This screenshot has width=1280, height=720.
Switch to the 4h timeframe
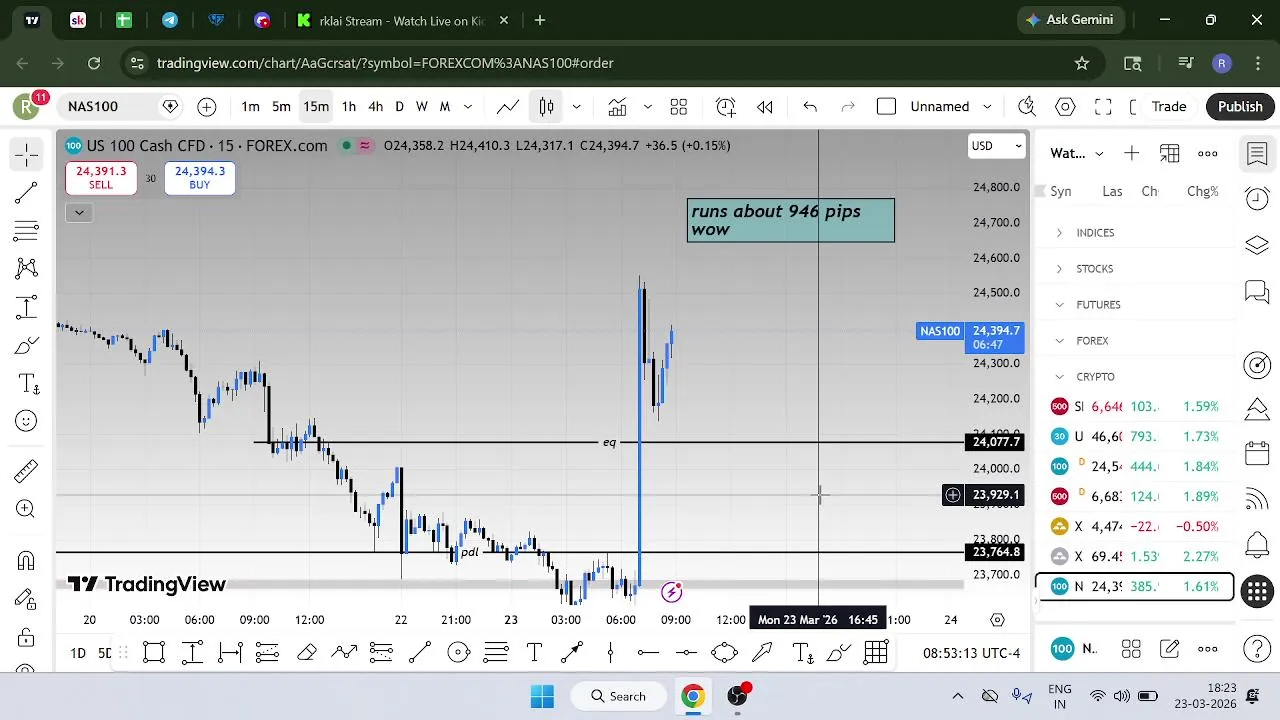click(x=375, y=107)
